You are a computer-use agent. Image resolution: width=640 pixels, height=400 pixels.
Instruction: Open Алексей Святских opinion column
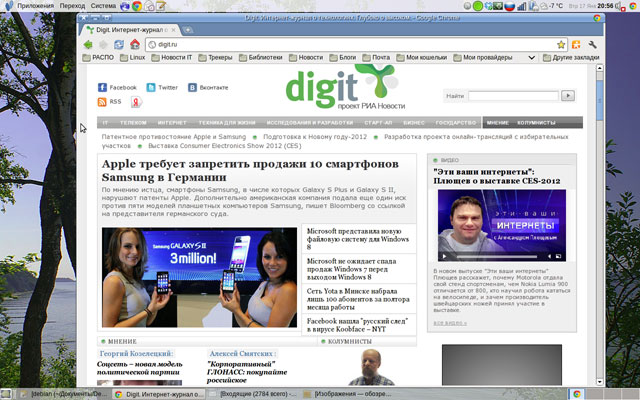coord(242,353)
